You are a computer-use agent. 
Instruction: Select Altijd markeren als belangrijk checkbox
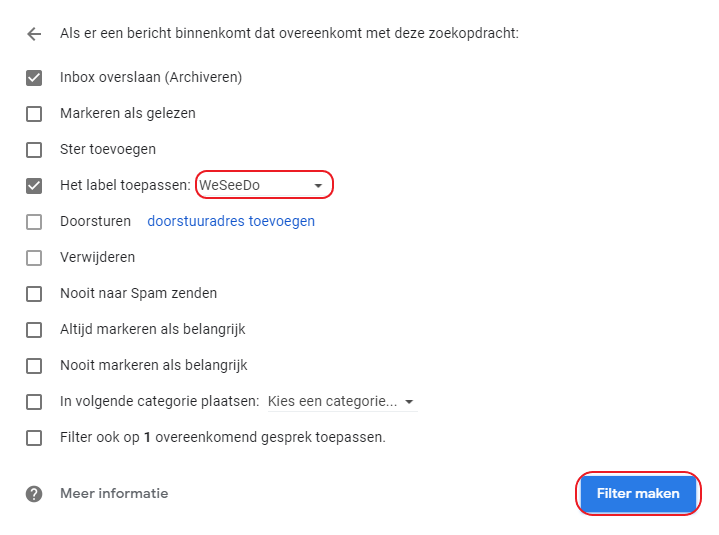34,330
